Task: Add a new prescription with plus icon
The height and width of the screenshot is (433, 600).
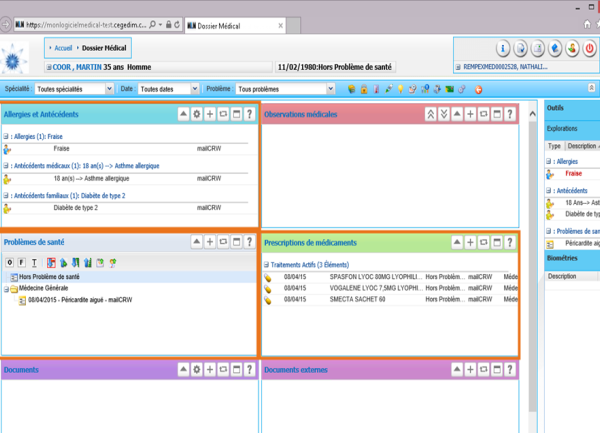Action: point(469,243)
